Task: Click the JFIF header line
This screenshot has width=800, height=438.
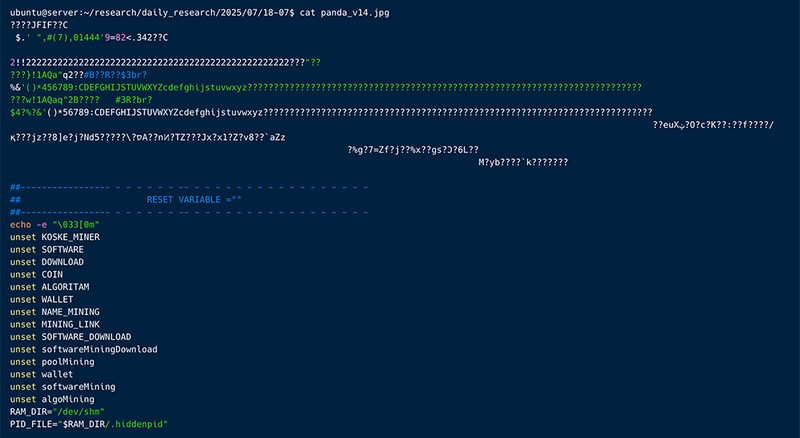Action: [38, 24]
